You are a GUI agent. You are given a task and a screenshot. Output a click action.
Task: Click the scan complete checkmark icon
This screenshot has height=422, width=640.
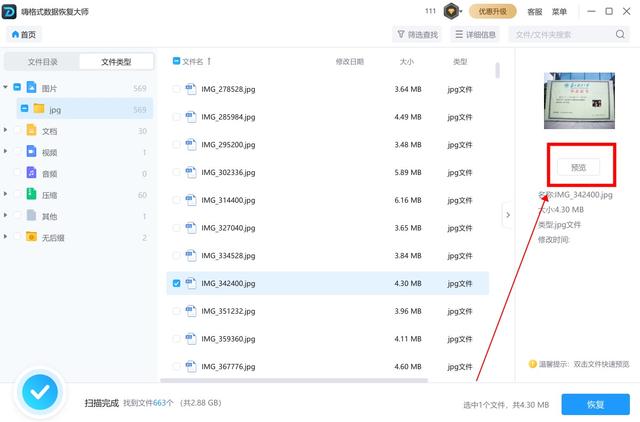point(40,392)
